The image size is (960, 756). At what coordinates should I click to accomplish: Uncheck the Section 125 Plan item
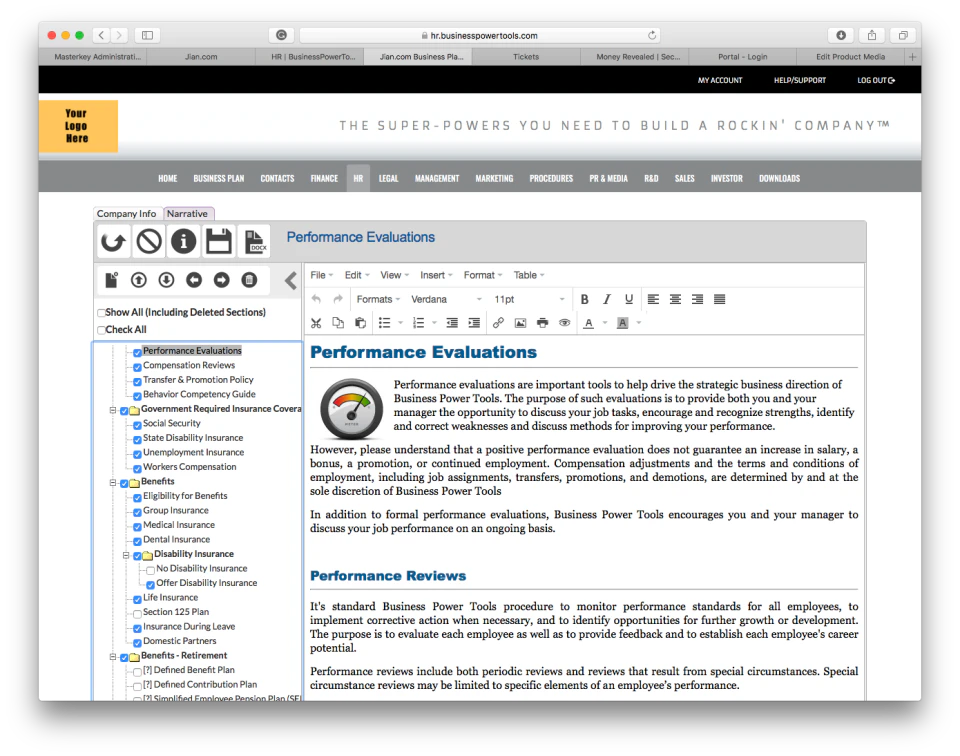[136, 611]
